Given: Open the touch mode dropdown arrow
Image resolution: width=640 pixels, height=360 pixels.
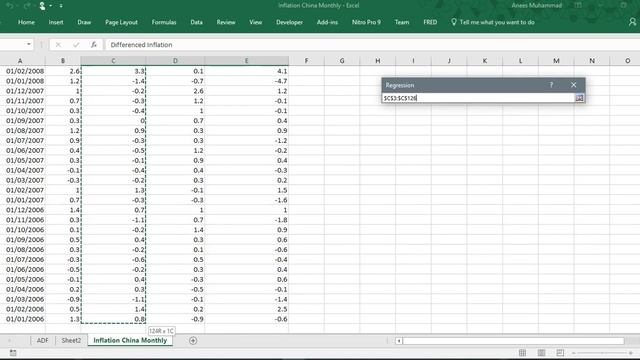Looking at the screenshot, I should point(50,6).
